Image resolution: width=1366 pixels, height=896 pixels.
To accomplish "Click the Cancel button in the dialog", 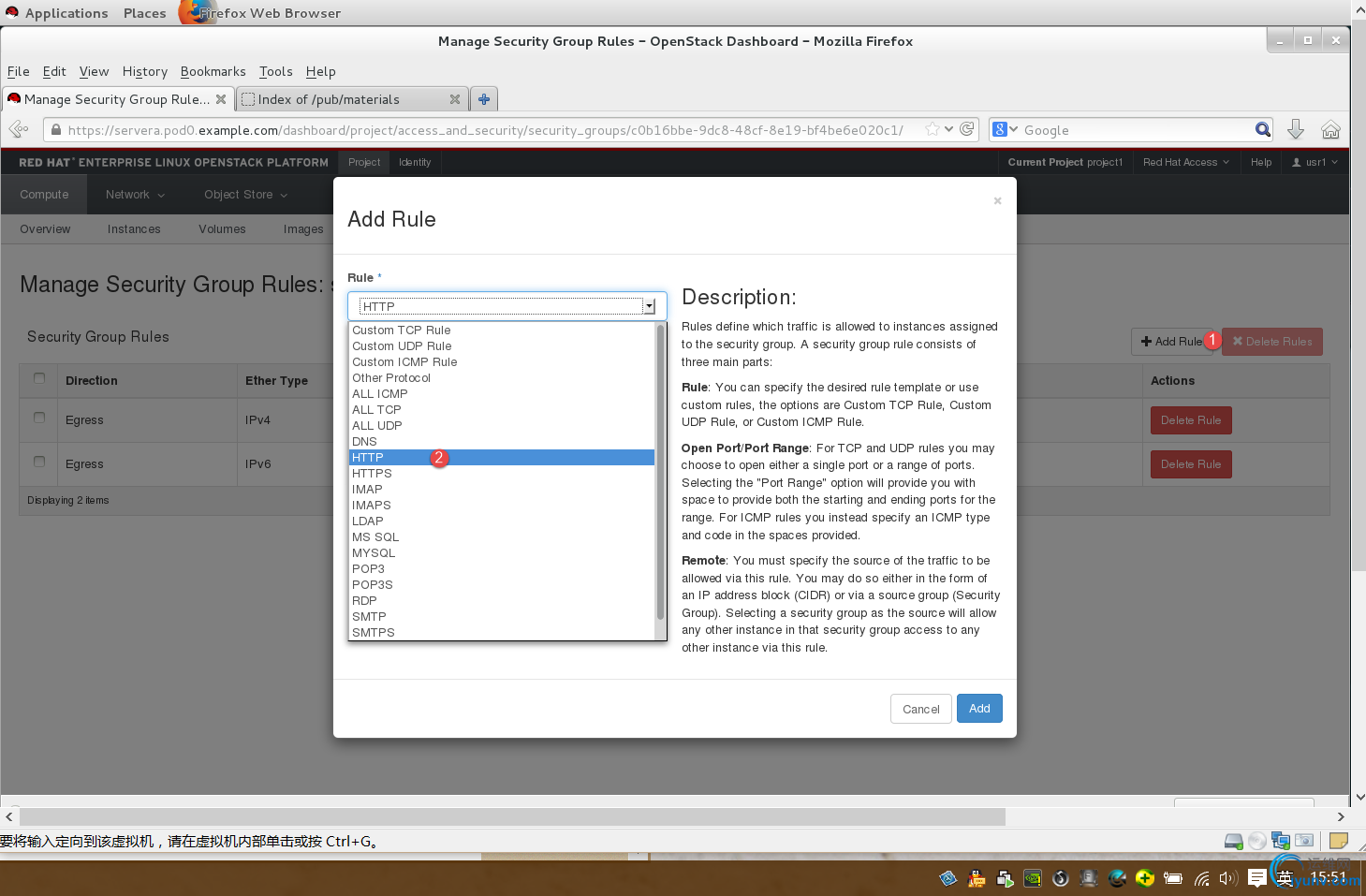I will [920, 709].
